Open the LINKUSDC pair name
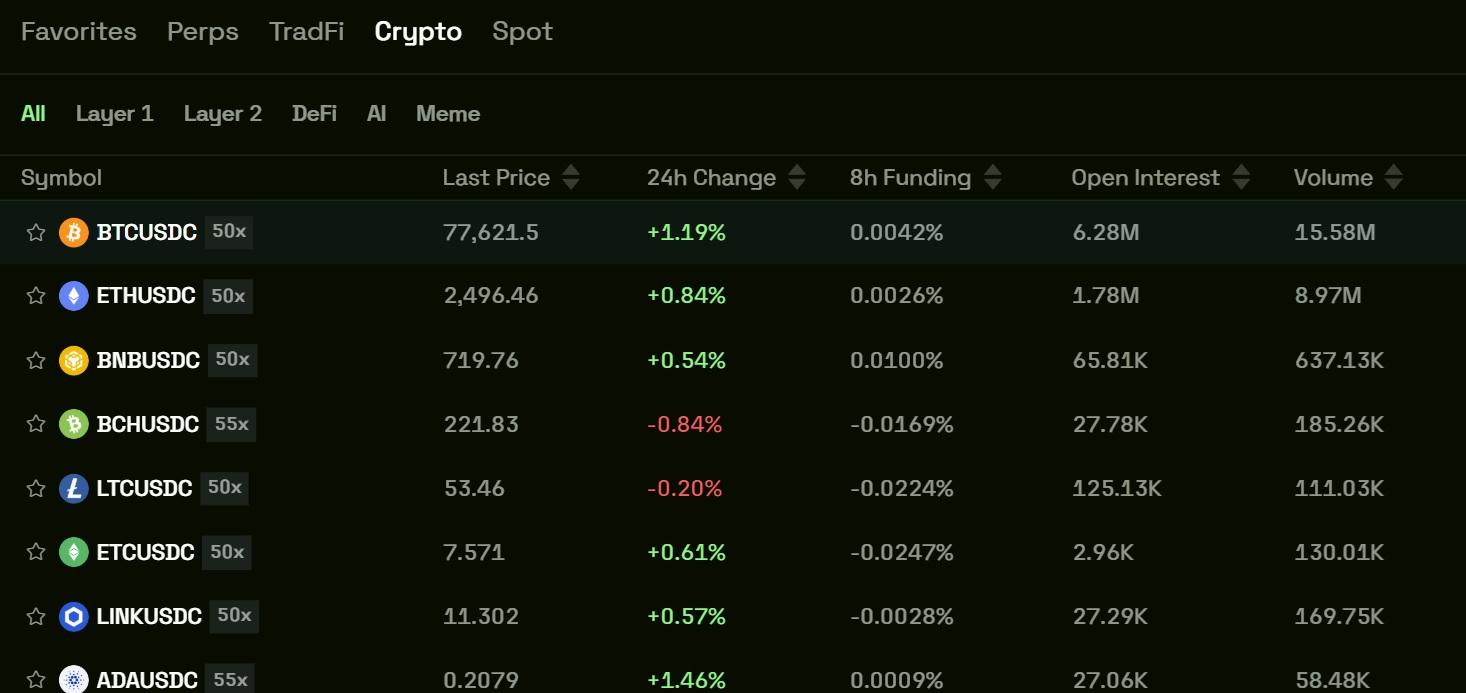Screen dimensions: 1466x693 point(150,616)
